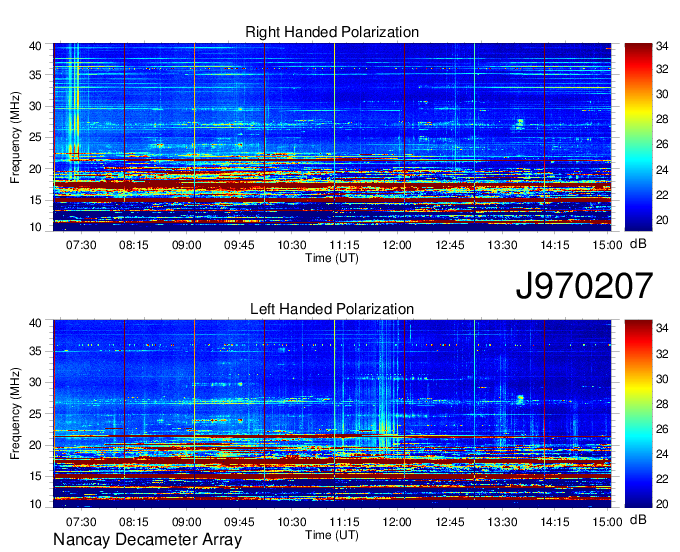Click the left-handed polarization spectrogram
This screenshot has width=680, height=552.
tap(332, 414)
